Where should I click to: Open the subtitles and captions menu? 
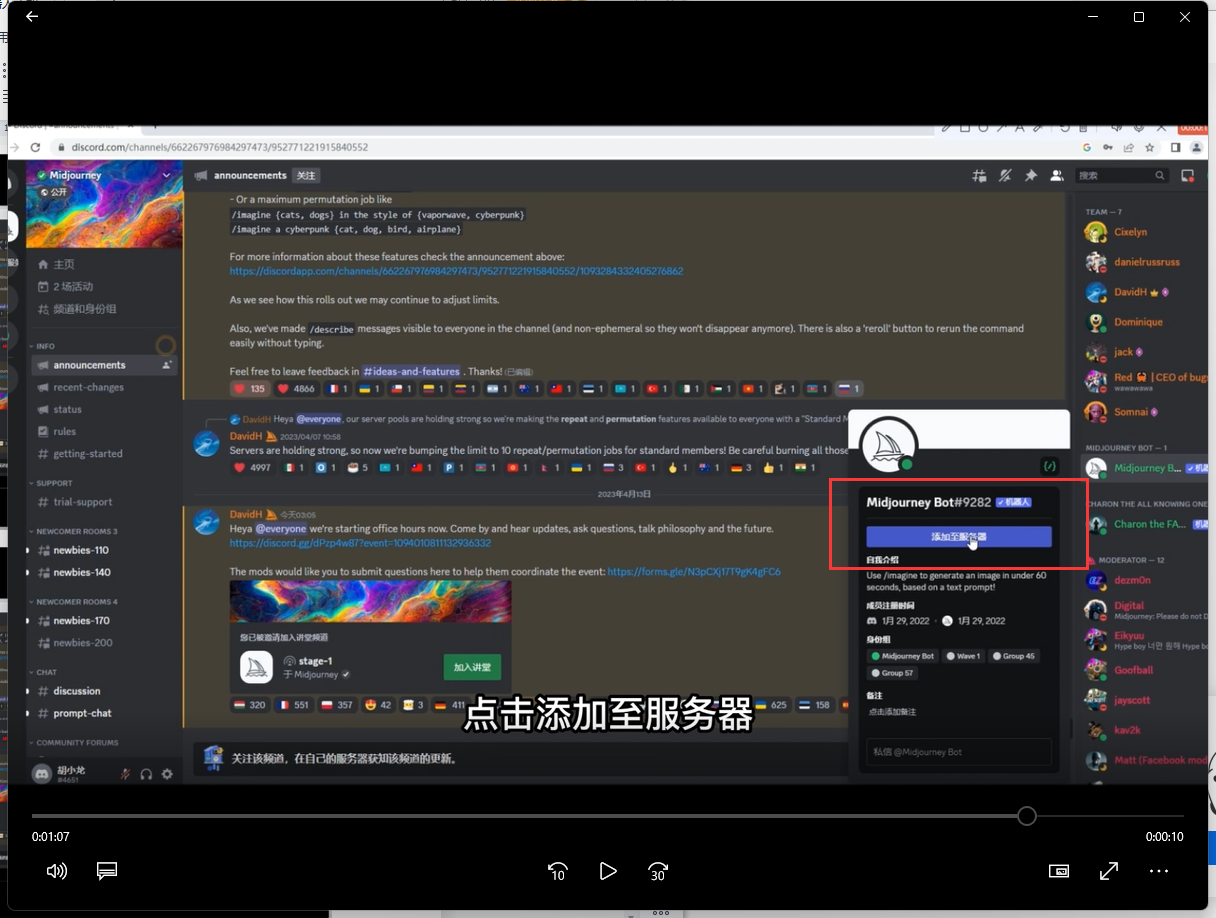107,871
